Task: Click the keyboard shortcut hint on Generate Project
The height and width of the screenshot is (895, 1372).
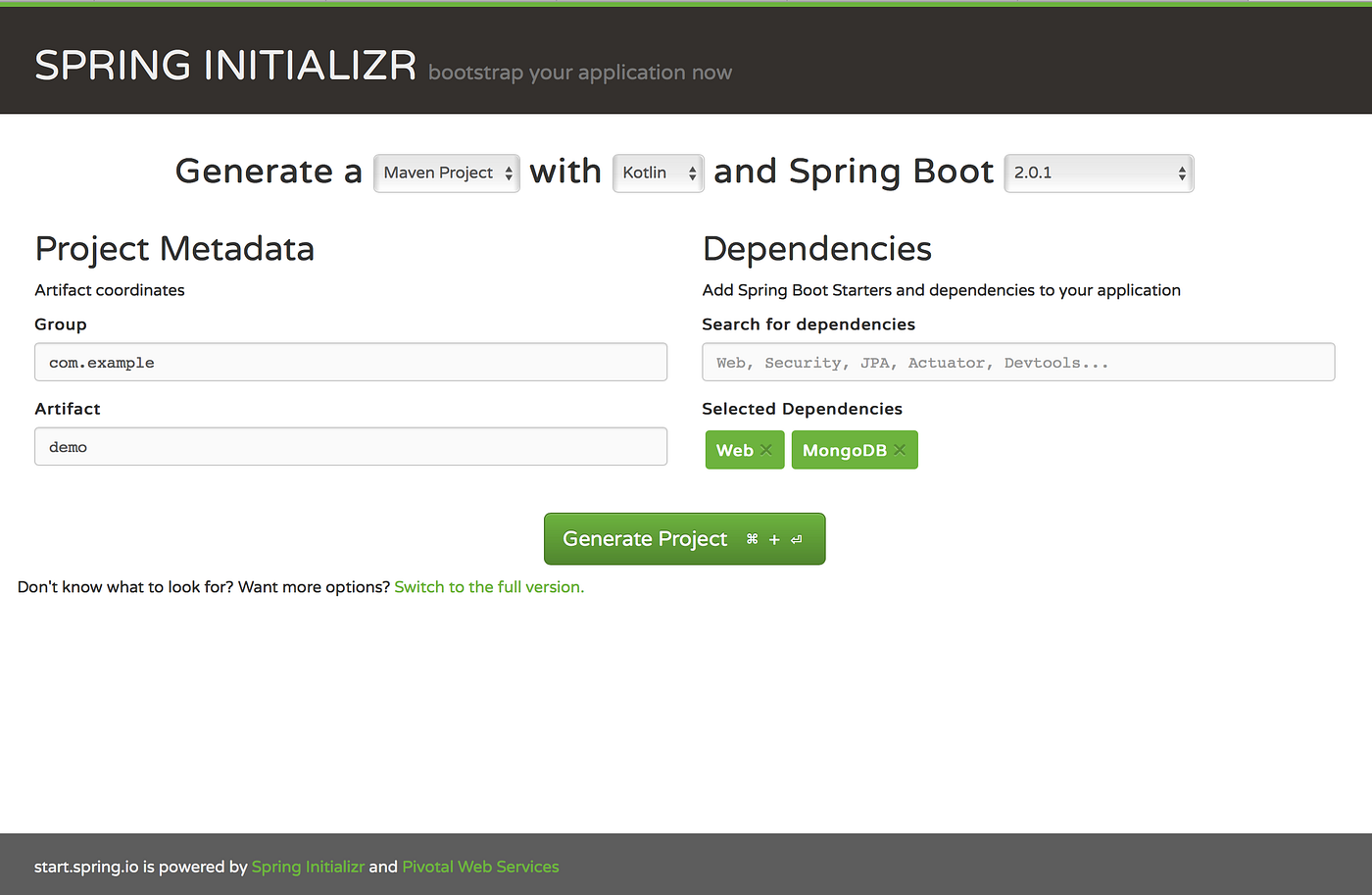Action: click(773, 539)
